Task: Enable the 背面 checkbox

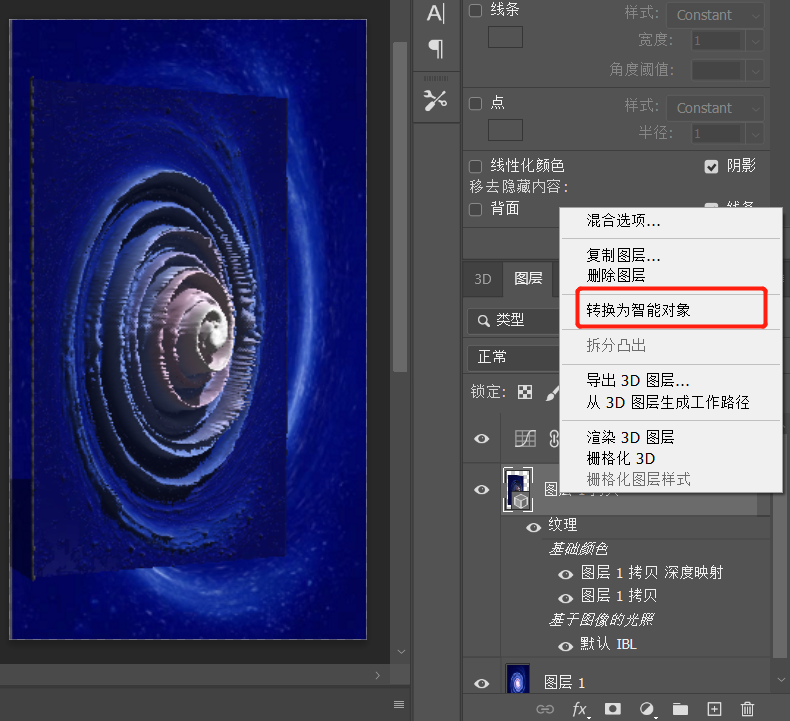Action: point(476,209)
